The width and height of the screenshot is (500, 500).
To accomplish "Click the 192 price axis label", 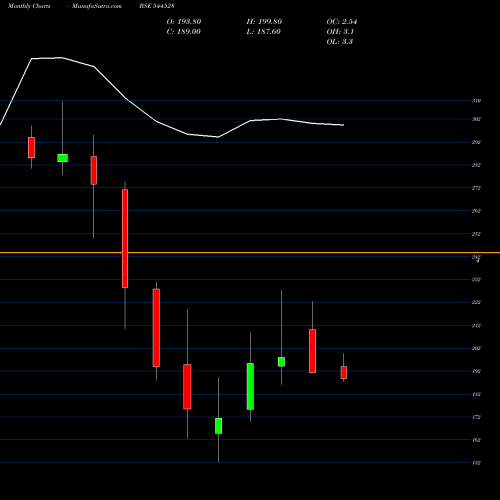I will (x=476, y=371).
